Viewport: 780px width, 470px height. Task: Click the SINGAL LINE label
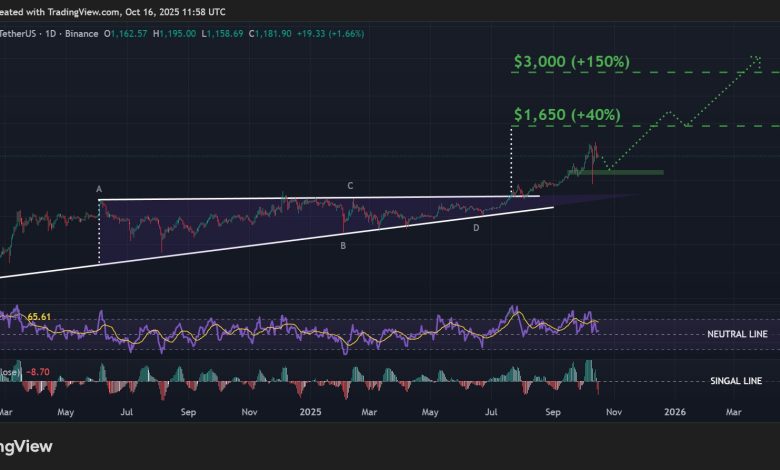pyautogui.click(x=736, y=382)
